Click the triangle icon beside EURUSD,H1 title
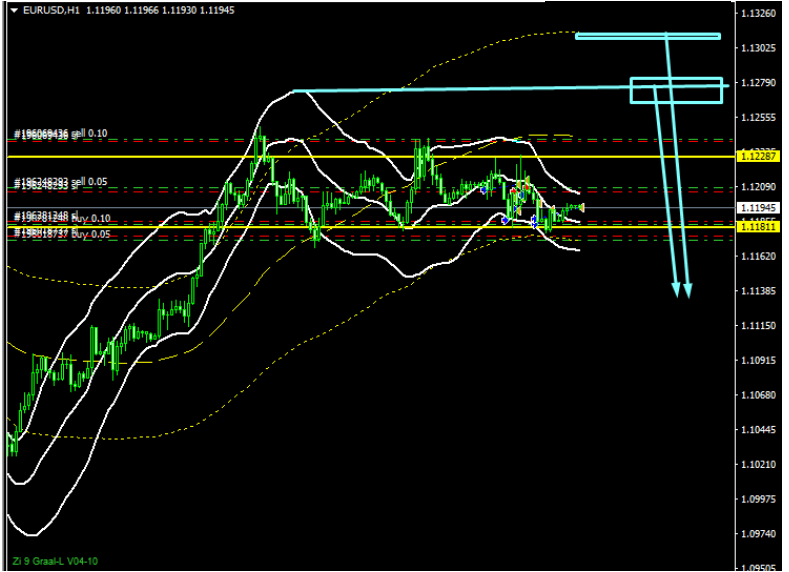 pos(13,9)
